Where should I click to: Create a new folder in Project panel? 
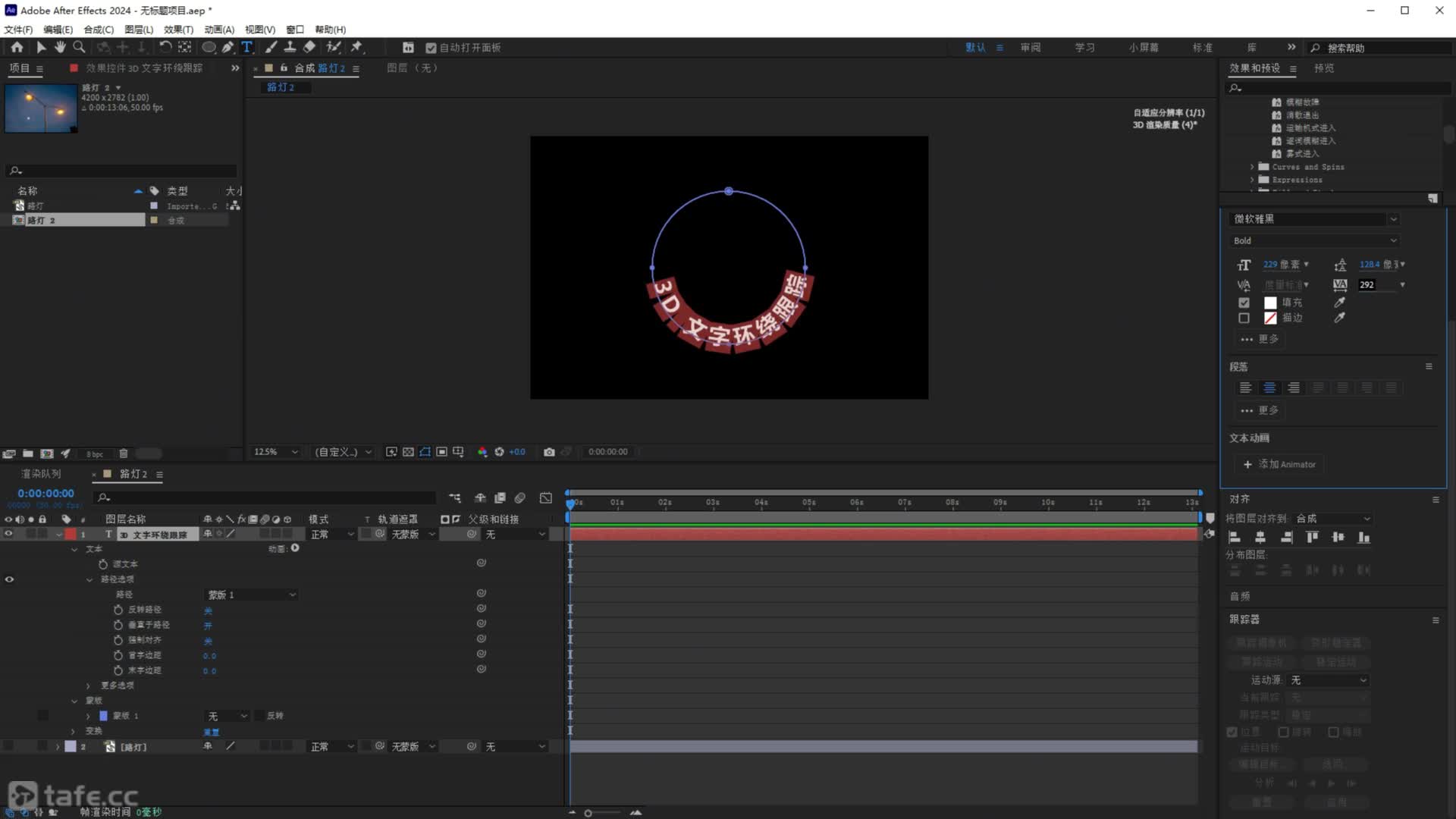pos(28,453)
